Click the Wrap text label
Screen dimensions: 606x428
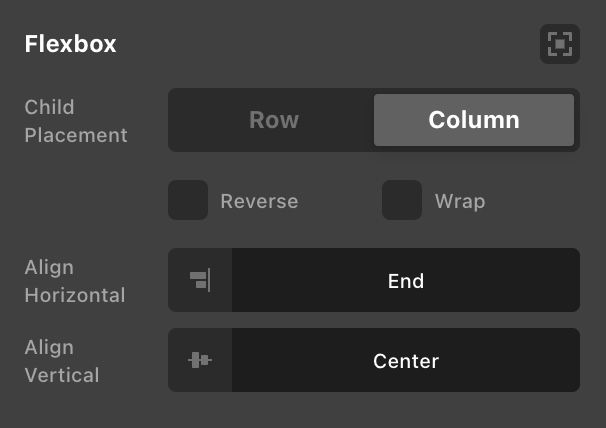[460, 201]
